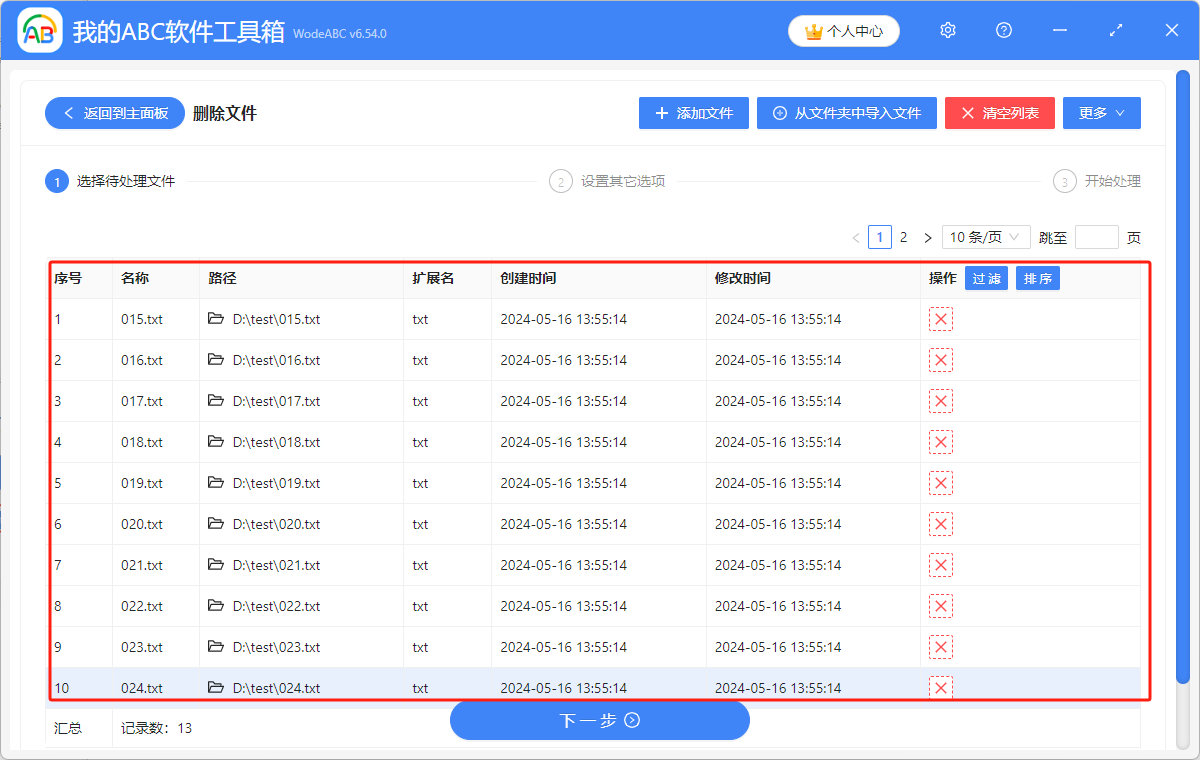Click the red X for 024.txt
Viewport: 1200px width, 760px height.
(940, 687)
